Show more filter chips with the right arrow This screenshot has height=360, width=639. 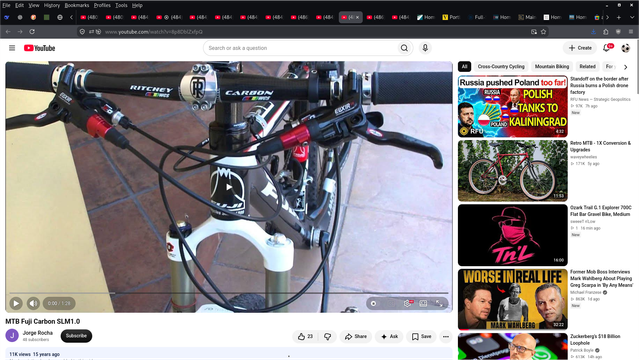tap(626, 67)
